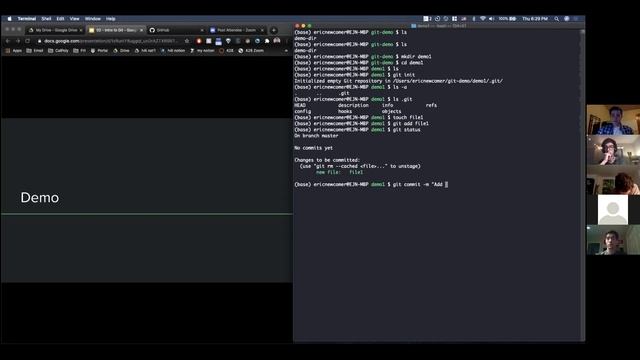The image size is (640, 360).
Task: Open the browser profile avatar icon
Action: point(277,41)
